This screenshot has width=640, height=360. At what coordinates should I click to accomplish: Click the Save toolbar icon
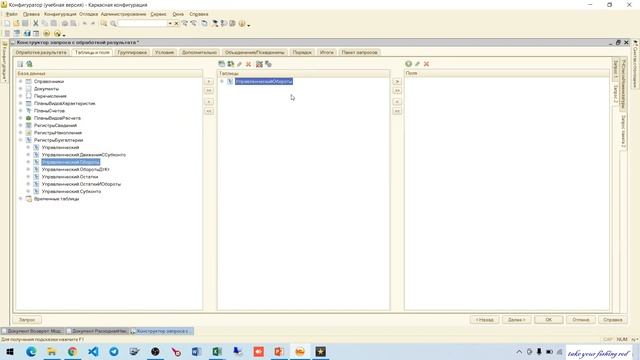[x=25, y=24]
